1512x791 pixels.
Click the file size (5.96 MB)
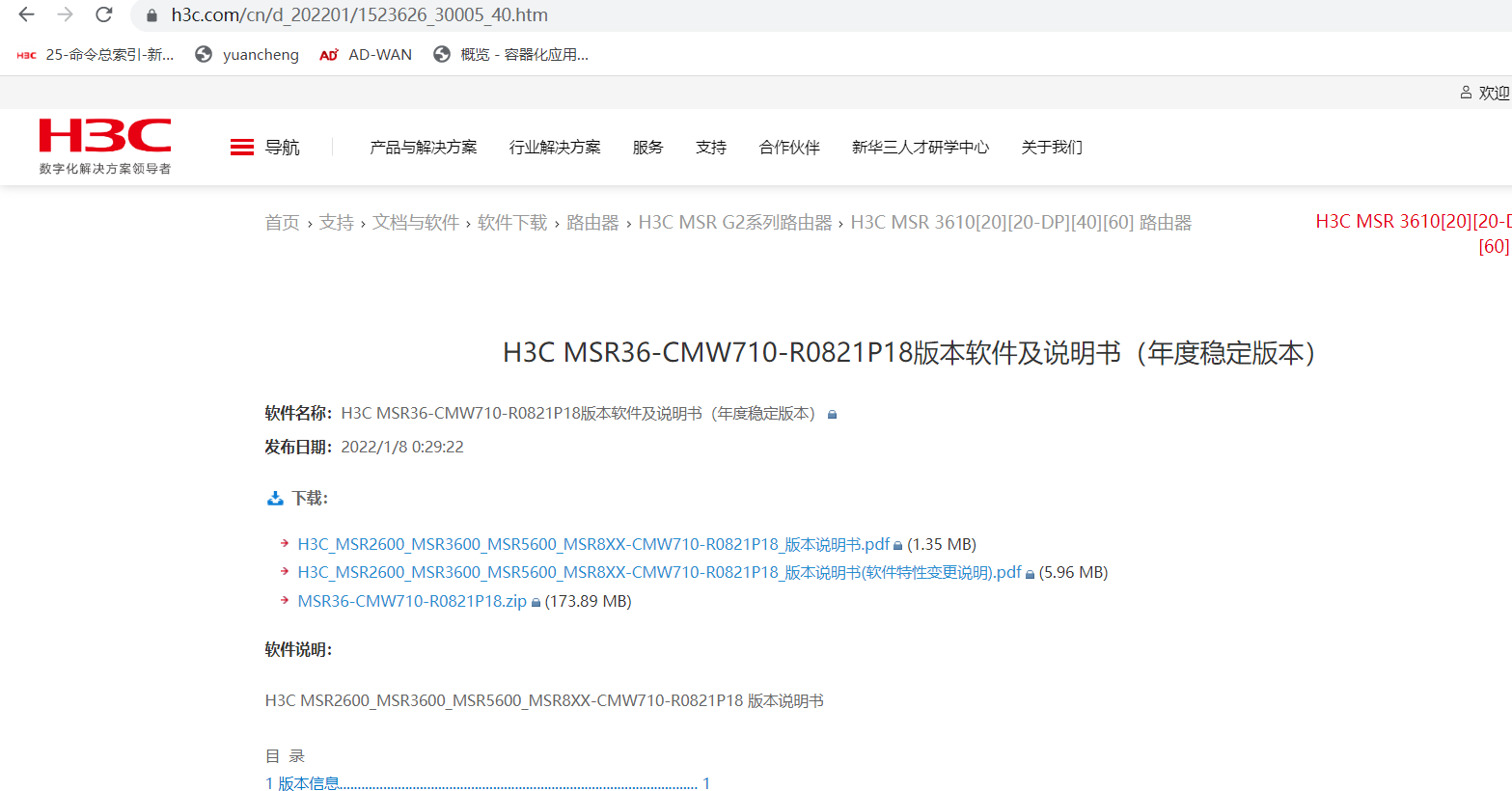click(x=1073, y=572)
